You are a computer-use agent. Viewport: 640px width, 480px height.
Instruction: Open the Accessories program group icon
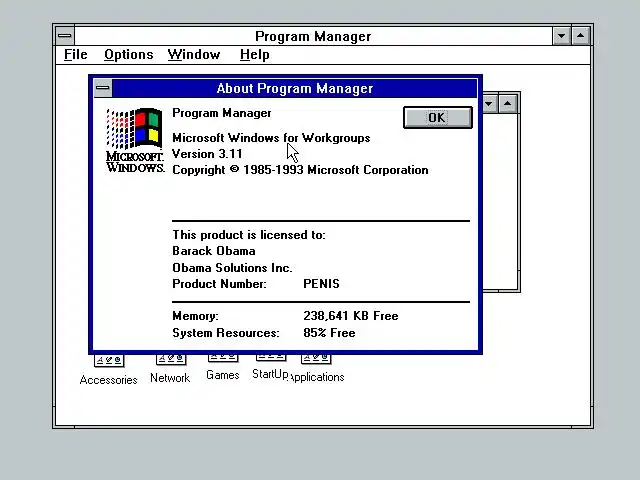point(109,371)
